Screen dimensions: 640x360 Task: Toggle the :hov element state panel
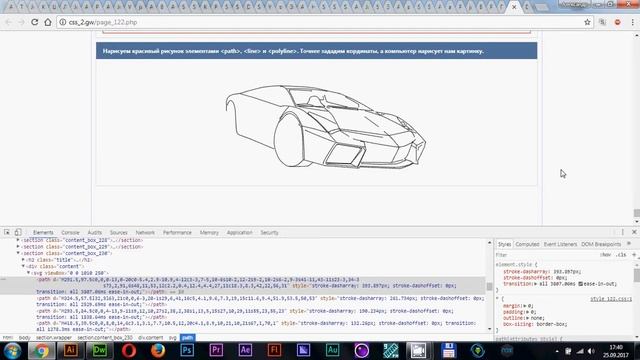(x=605, y=255)
